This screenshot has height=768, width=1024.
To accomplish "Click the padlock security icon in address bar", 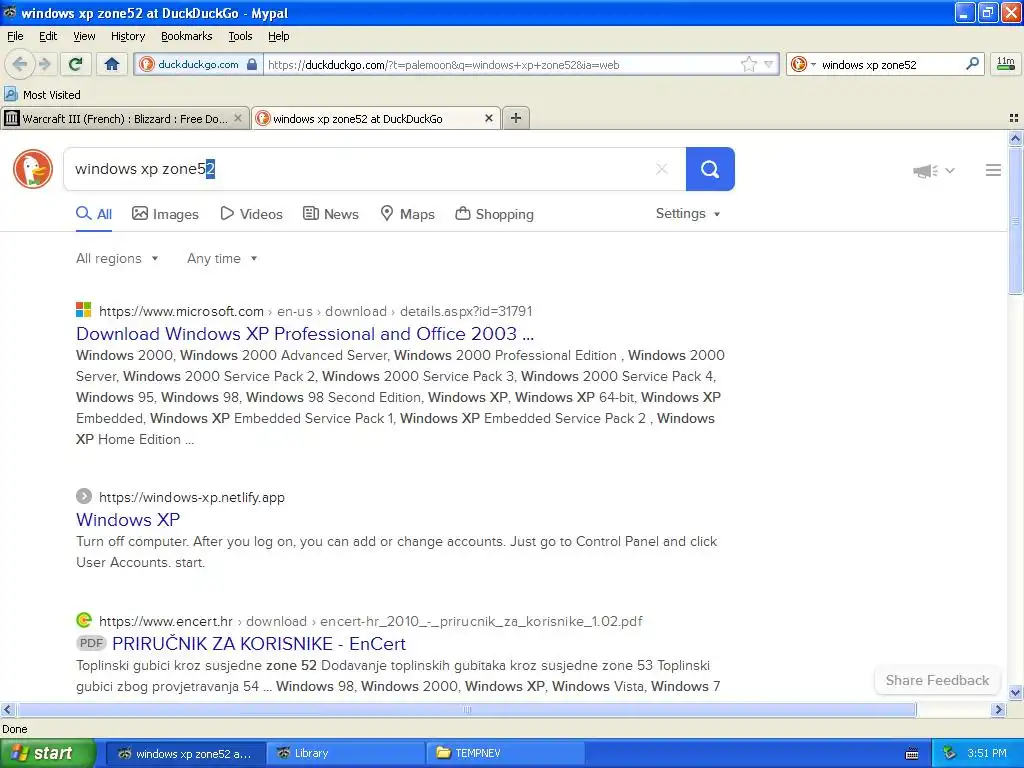I will (252, 64).
